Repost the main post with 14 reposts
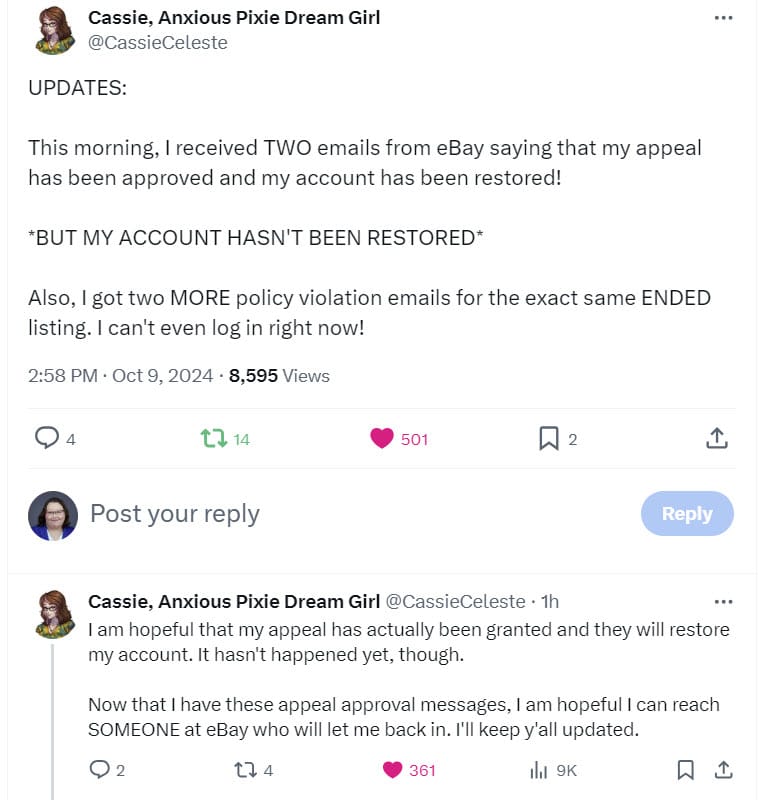 pyautogui.click(x=213, y=438)
